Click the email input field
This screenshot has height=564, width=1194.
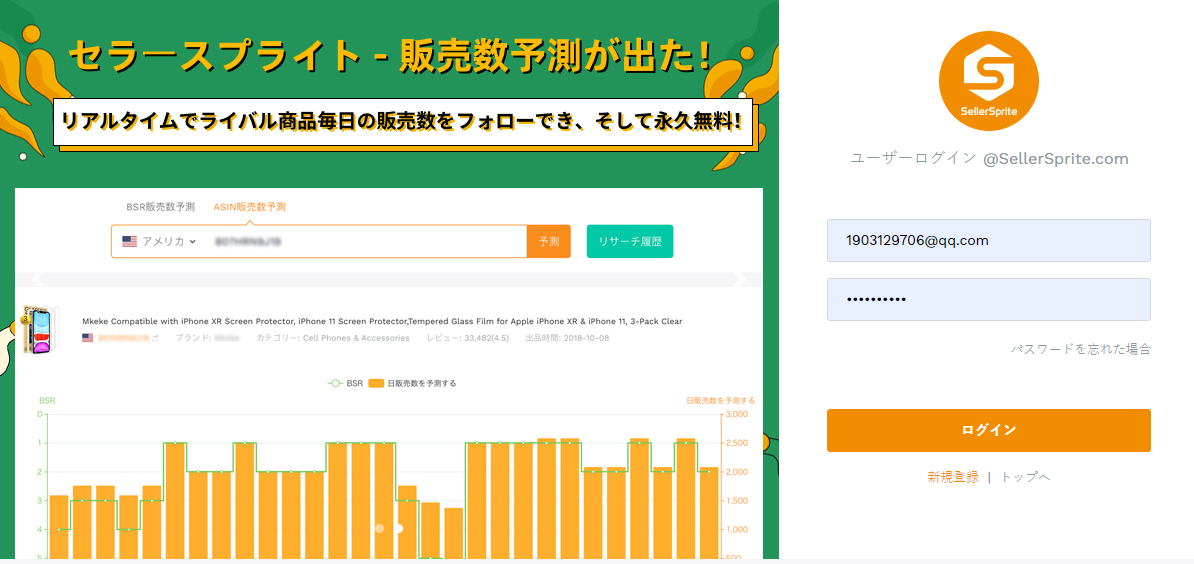click(x=988, y=241)
